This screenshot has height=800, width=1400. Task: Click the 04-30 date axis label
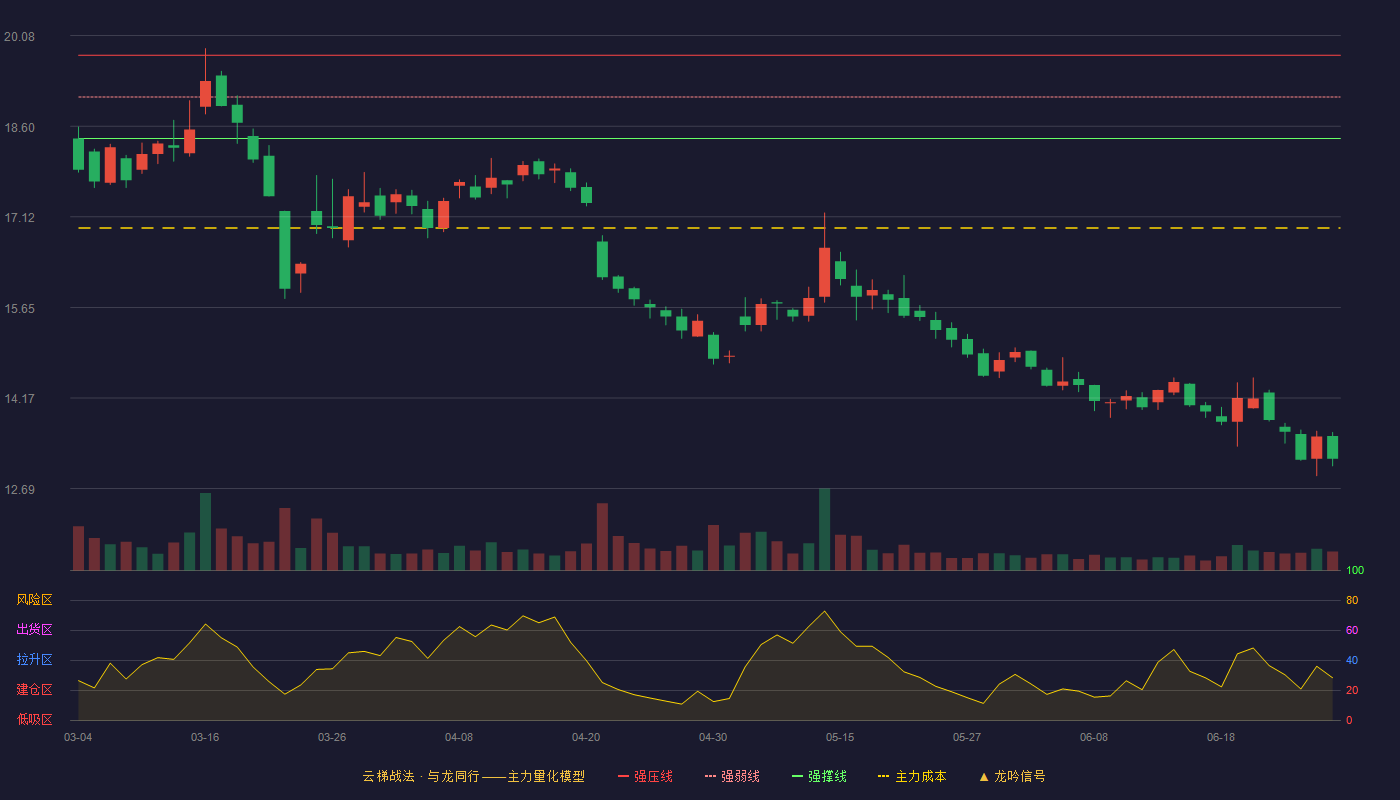[713, 737]
